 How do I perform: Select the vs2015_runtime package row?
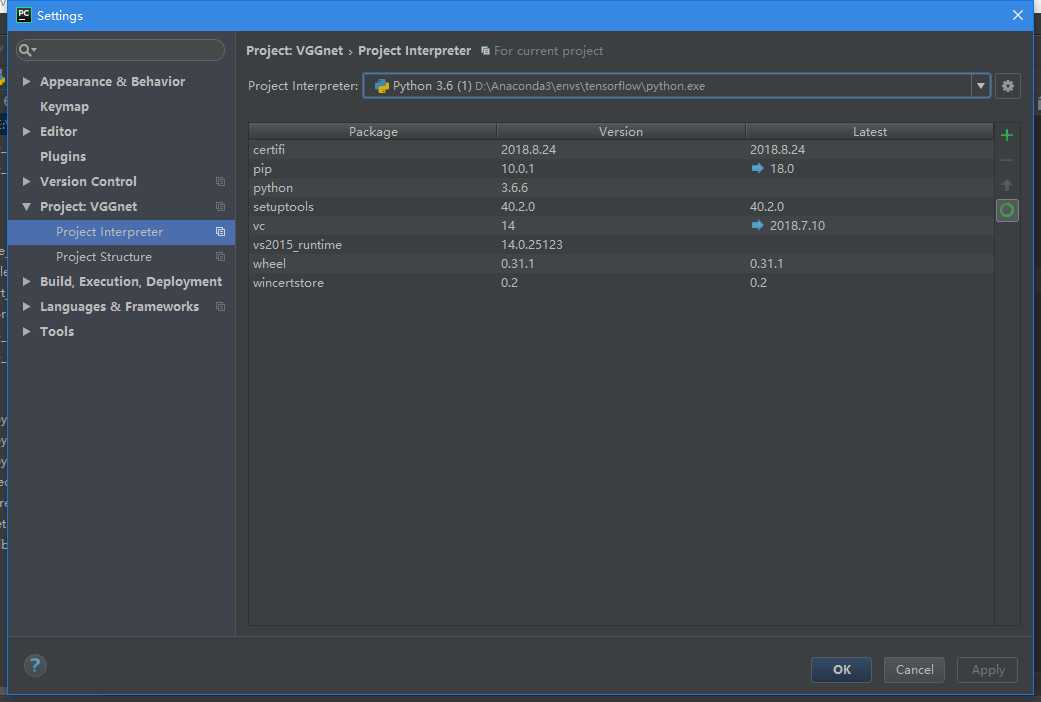click(621, 244)
